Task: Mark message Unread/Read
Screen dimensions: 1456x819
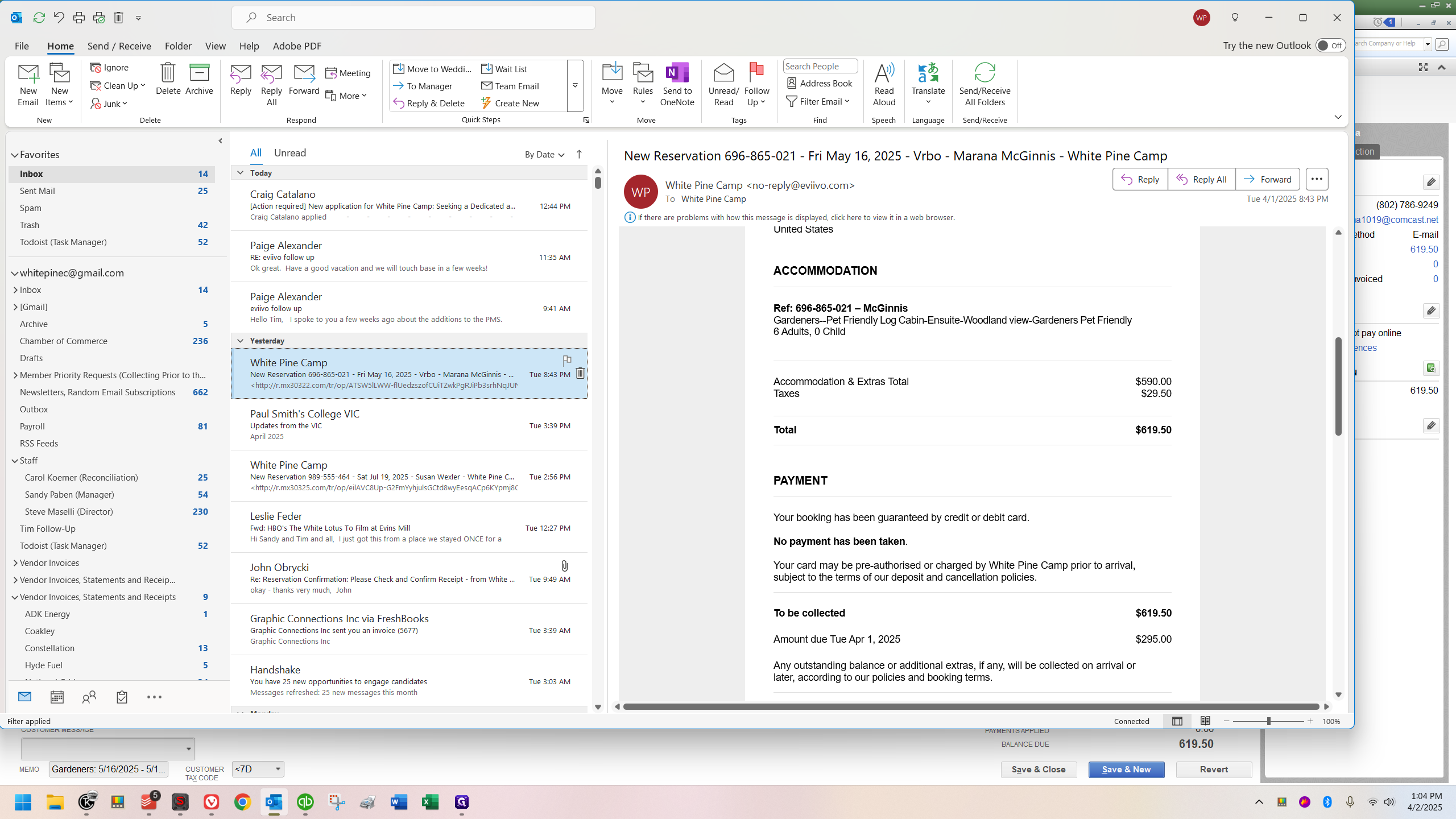Action: coord(723,85)
